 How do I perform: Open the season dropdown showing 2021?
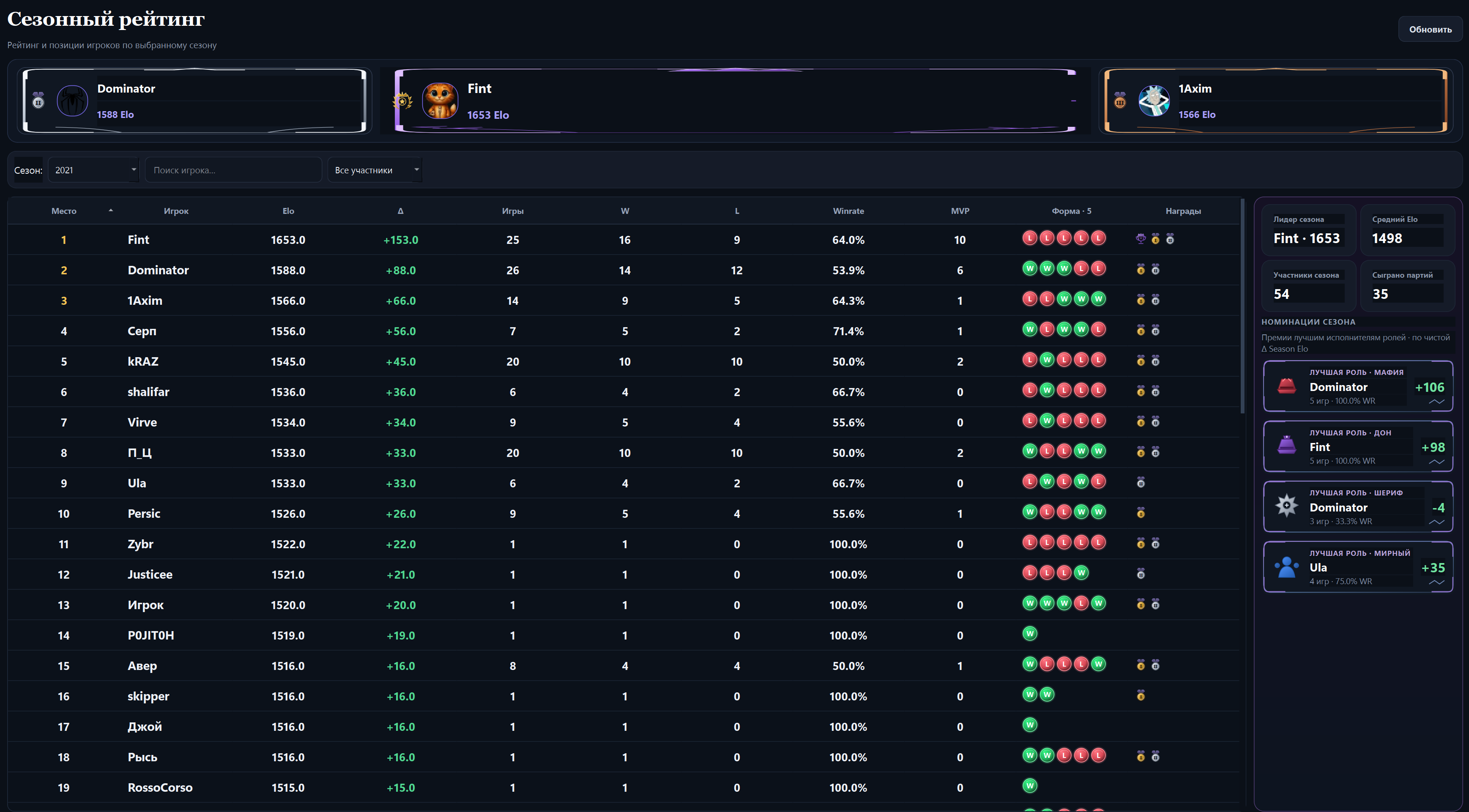[x=93, y=170]
